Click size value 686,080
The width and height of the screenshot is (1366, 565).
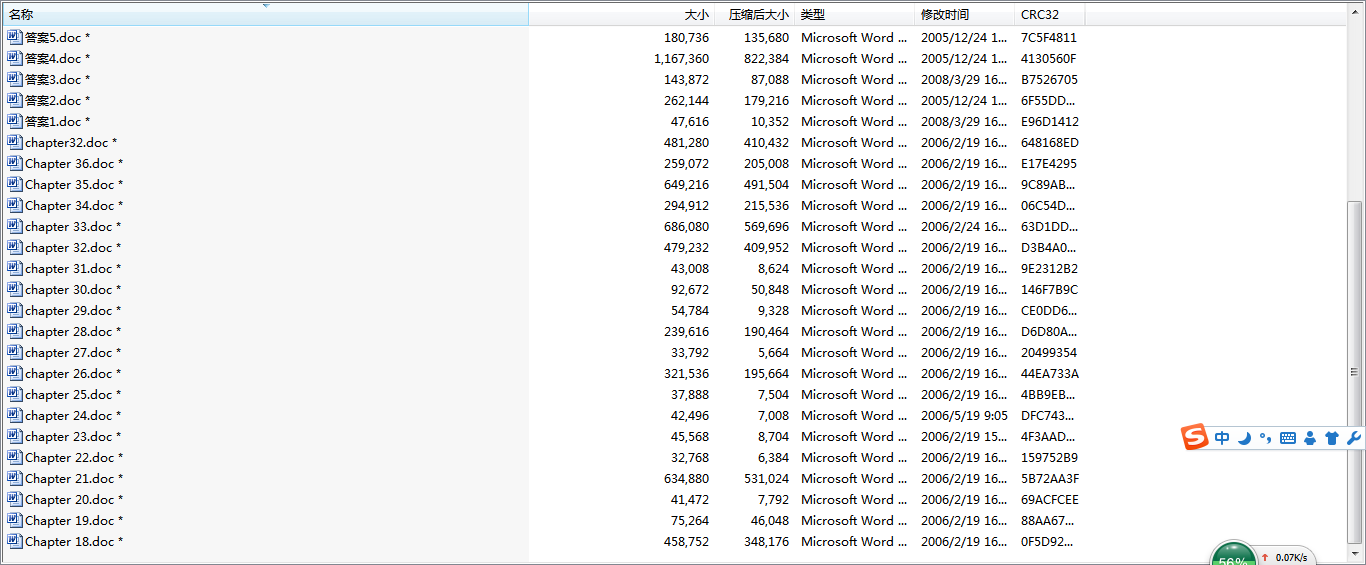click(686, 226)
